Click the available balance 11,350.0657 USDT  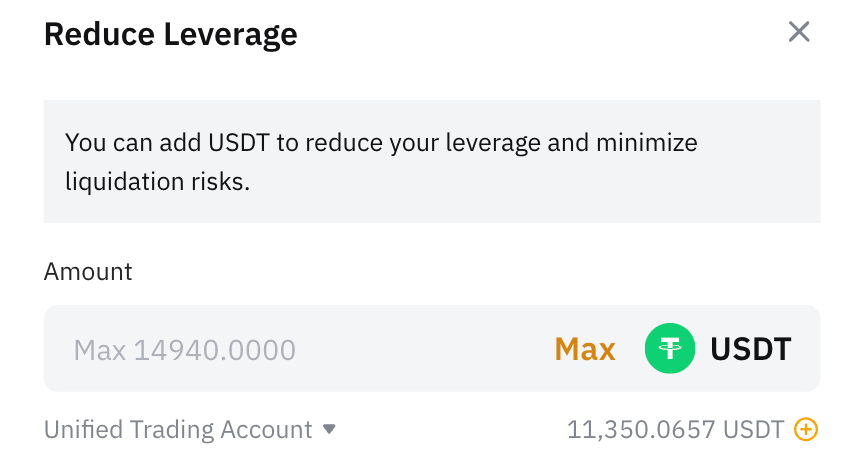coord(675,430)
